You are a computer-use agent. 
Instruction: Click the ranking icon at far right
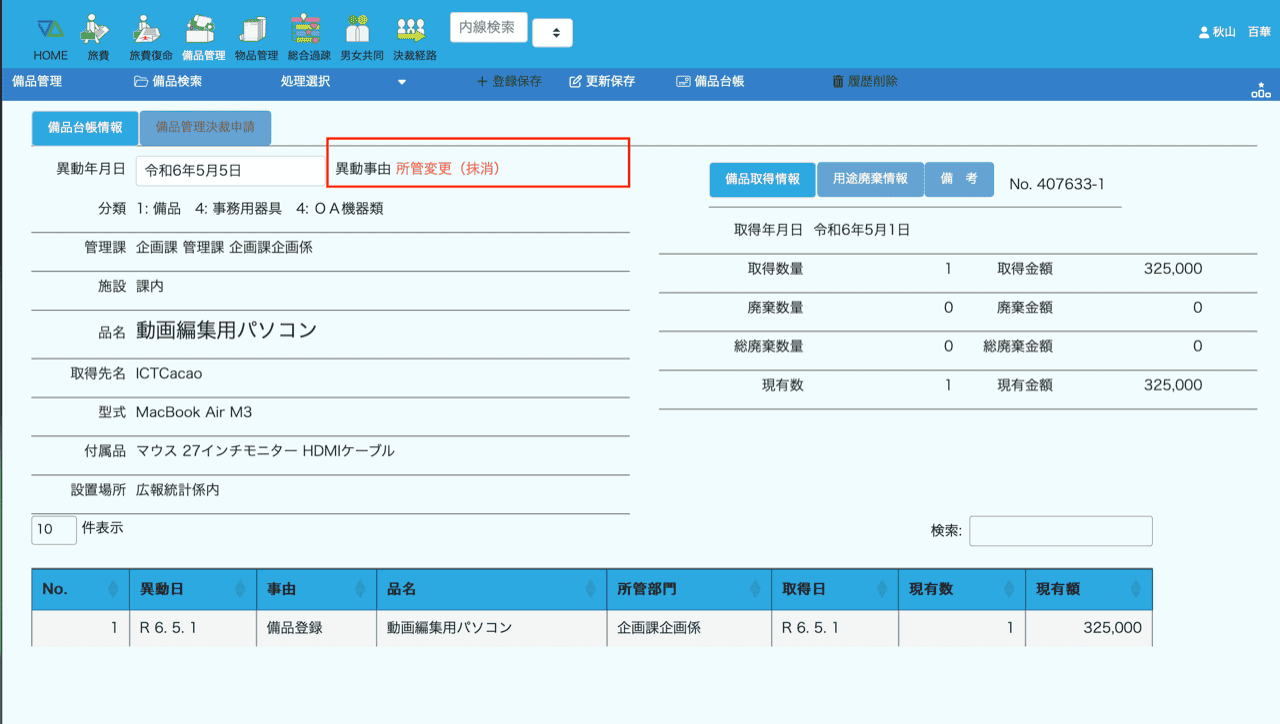tap(1260, 91)
